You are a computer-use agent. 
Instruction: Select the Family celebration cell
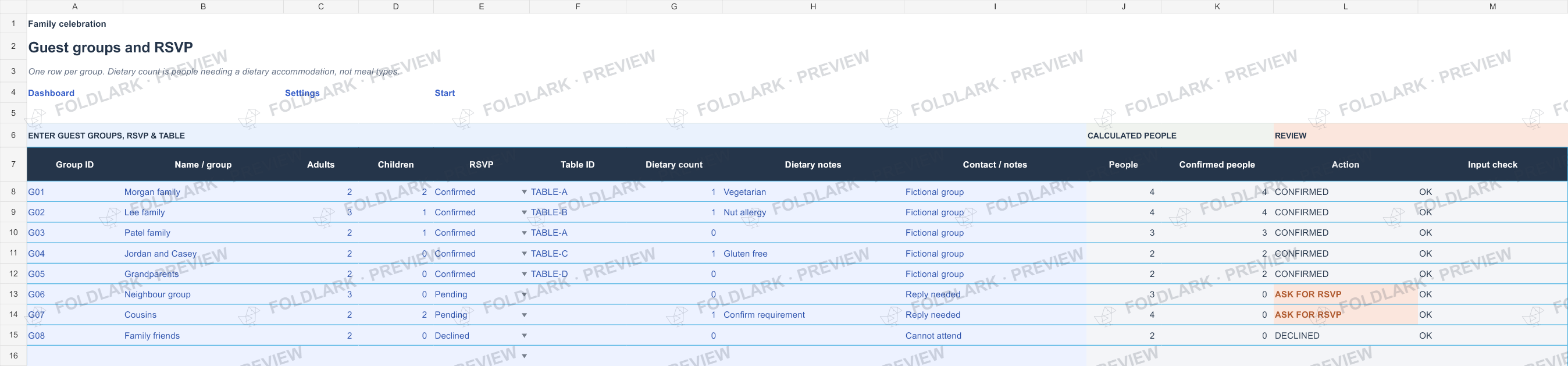67,24
